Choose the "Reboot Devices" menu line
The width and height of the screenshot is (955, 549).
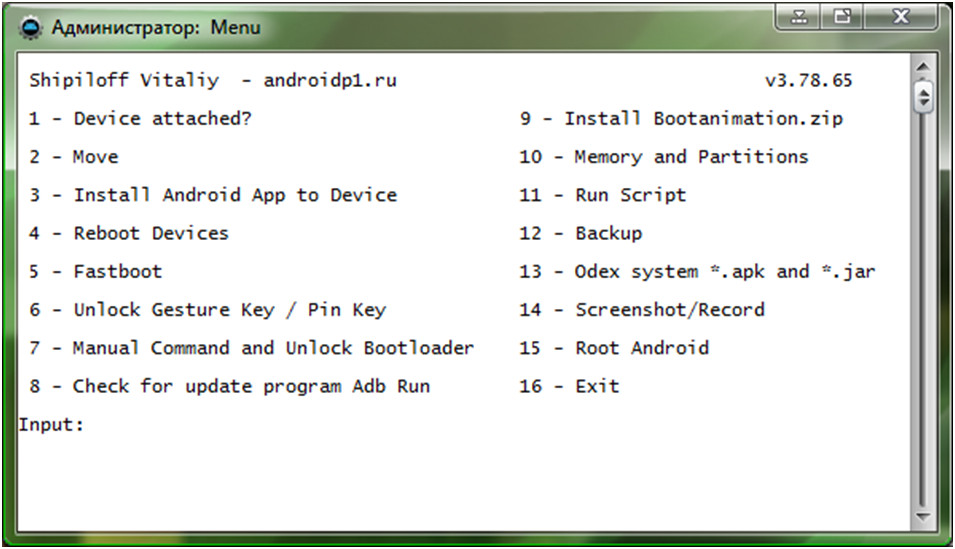coord(129,233)
